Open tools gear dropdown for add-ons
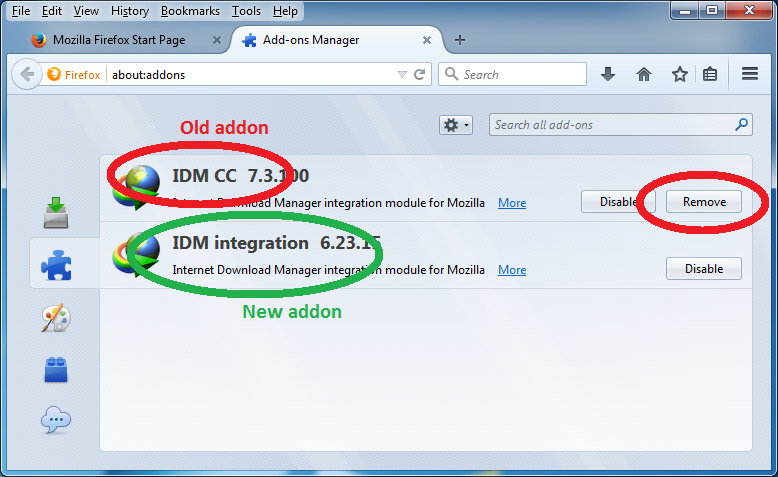The image size is (778, 477). [x=455, y=125]
